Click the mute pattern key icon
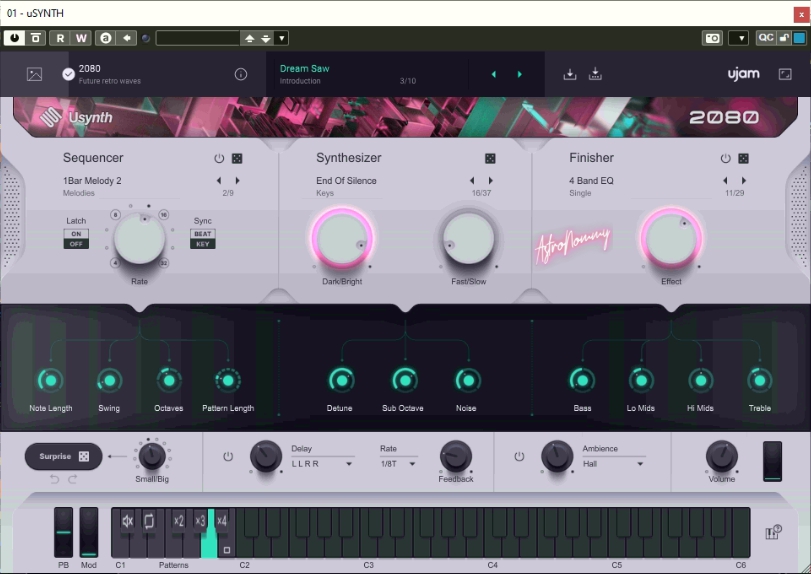The height and width of the screenshot is (574, 811). point(127,521)
